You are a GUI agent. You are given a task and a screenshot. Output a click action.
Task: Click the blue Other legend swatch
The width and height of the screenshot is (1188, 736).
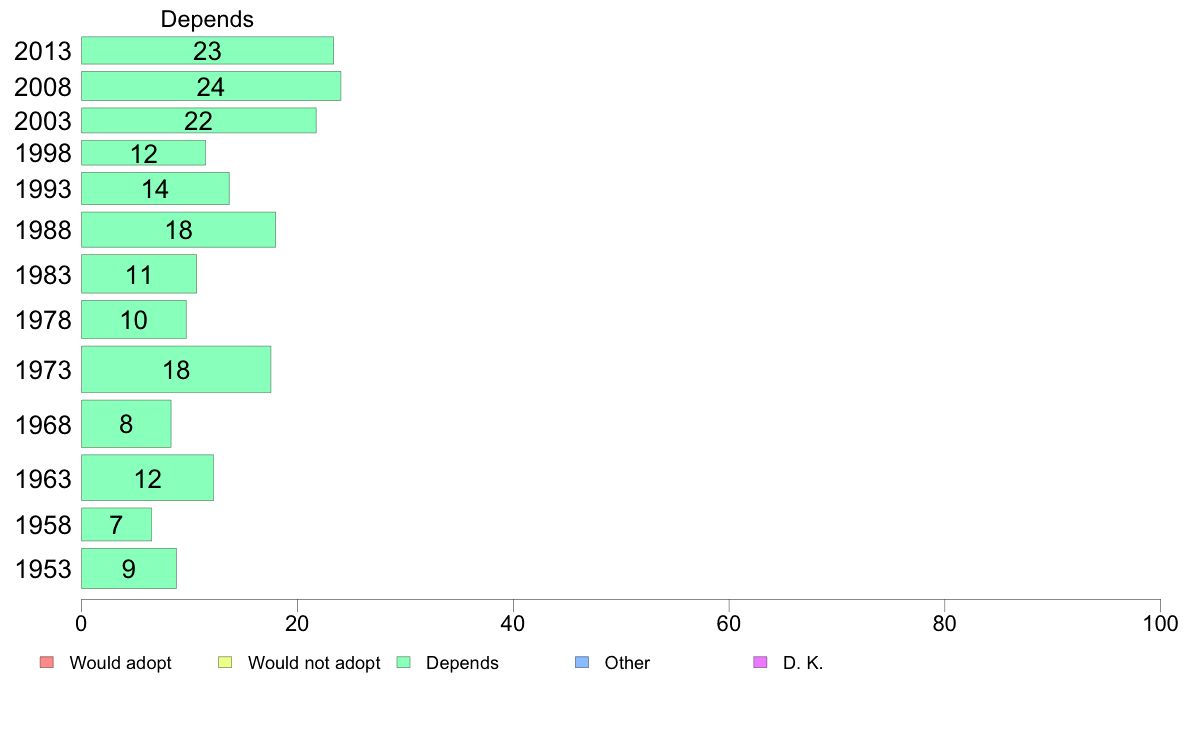pyautogui.click(x=582, y=662)
